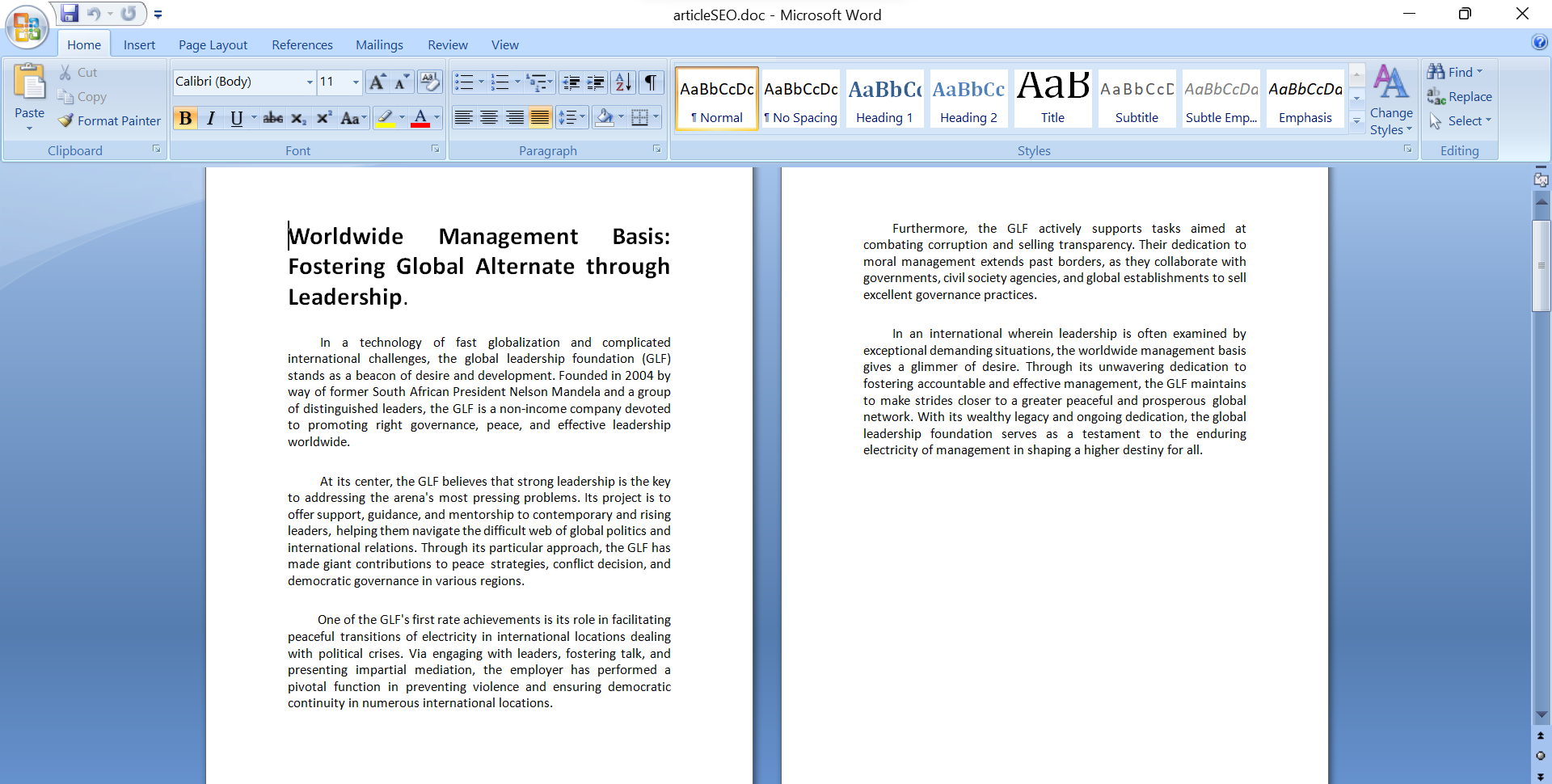1552x784 pixels.
Task: Open borders dropdown arrow
Action: pos(656,118)
